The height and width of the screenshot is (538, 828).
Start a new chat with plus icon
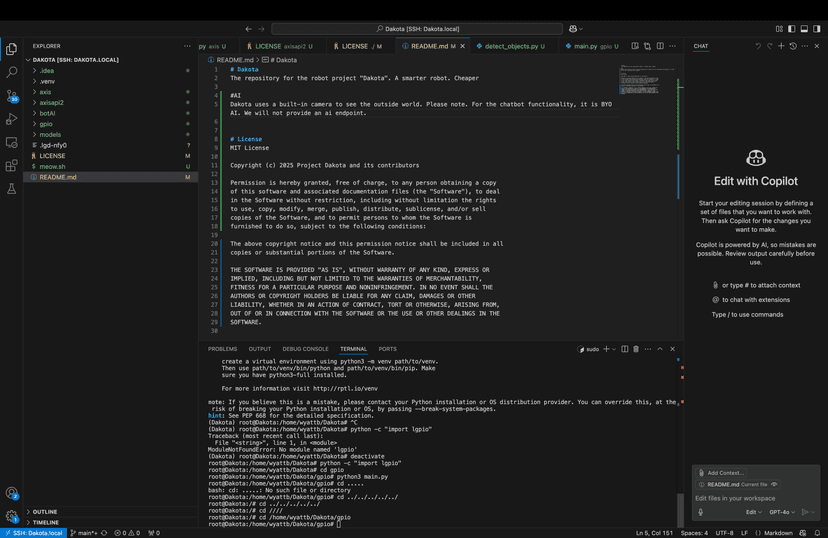point(781,46)
